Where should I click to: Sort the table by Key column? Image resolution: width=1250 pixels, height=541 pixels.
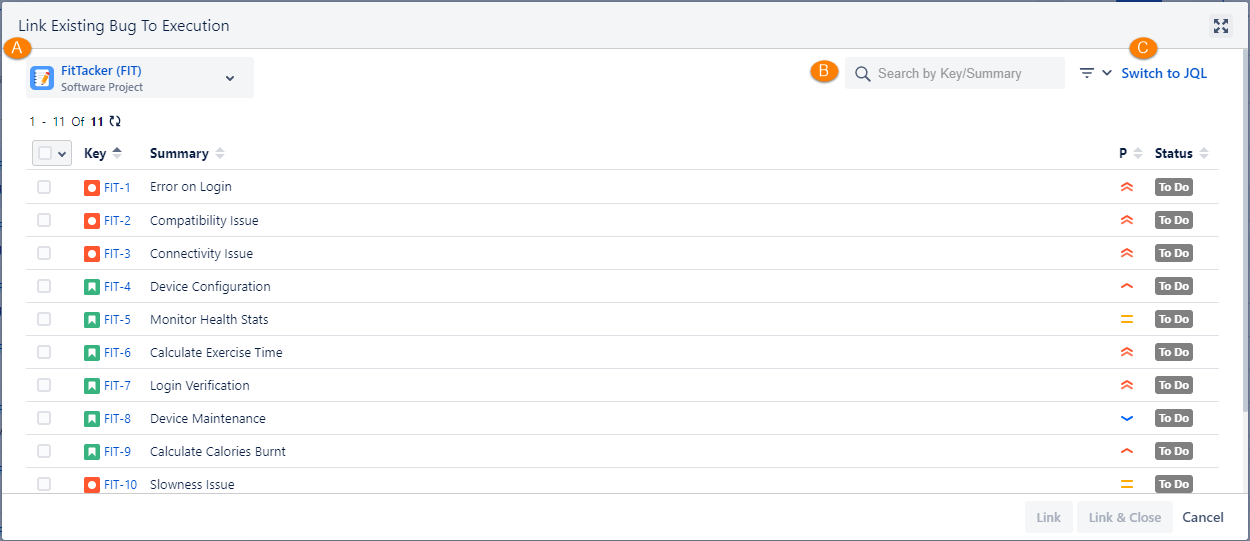tap(103, 154)
